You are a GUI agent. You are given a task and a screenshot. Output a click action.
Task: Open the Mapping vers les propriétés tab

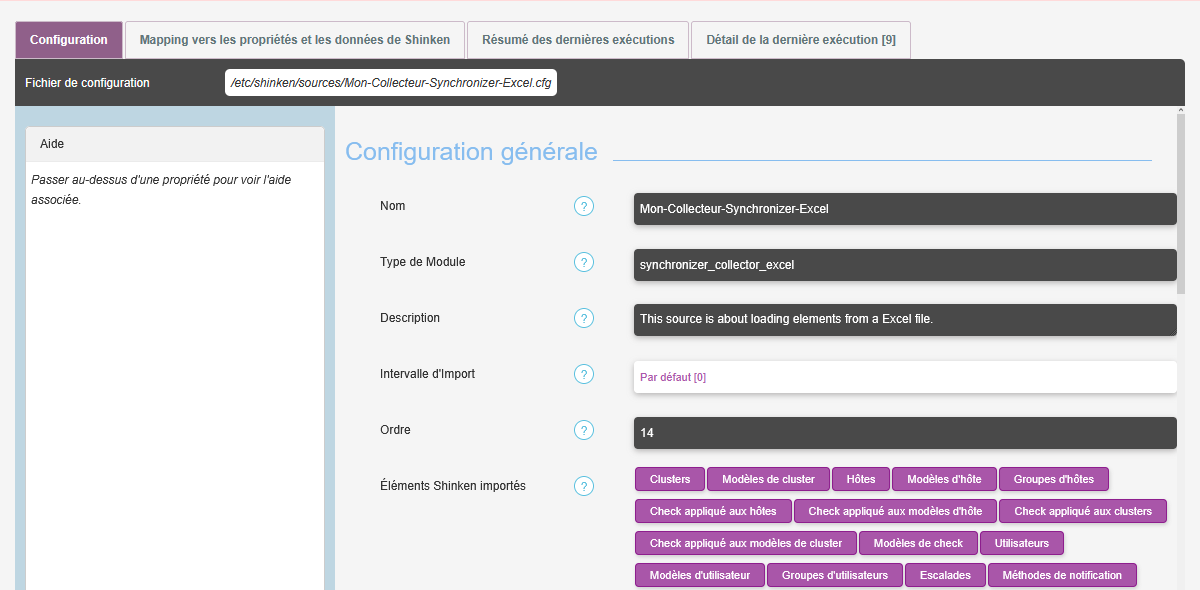click(295, 40)
